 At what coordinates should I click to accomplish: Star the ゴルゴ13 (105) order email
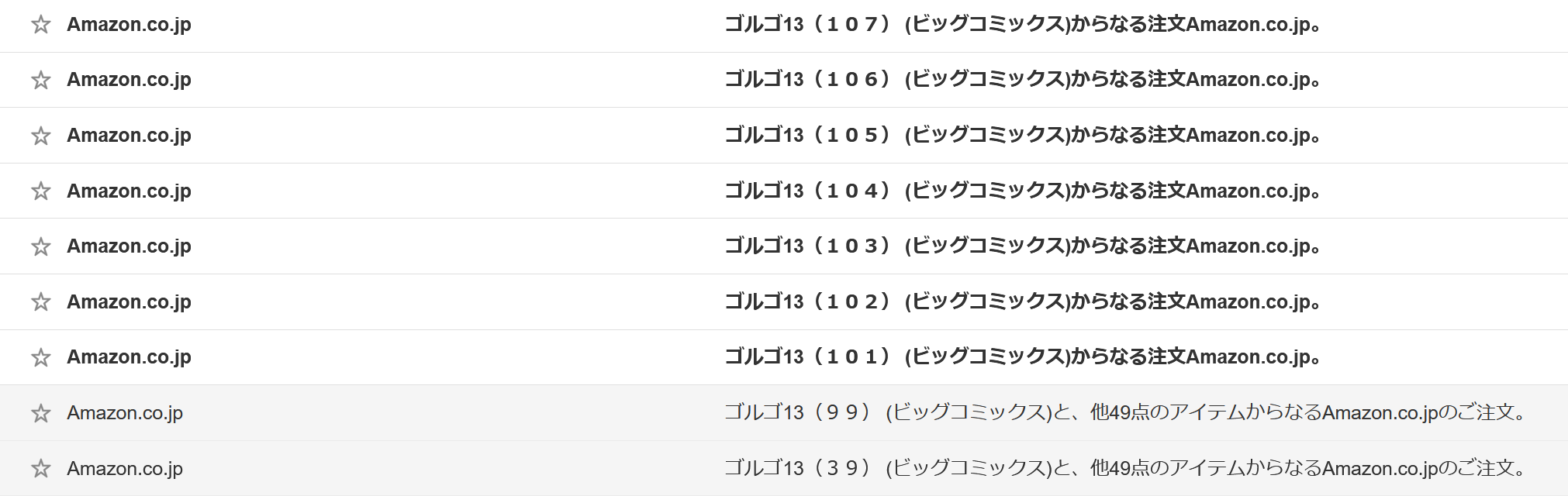point(41,136)
